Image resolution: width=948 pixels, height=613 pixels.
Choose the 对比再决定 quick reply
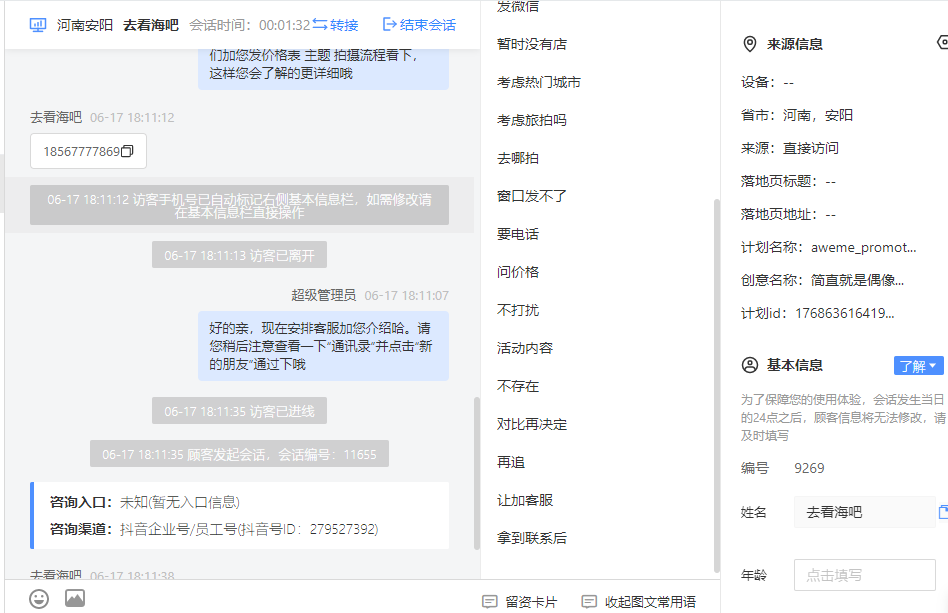[532, 424]
